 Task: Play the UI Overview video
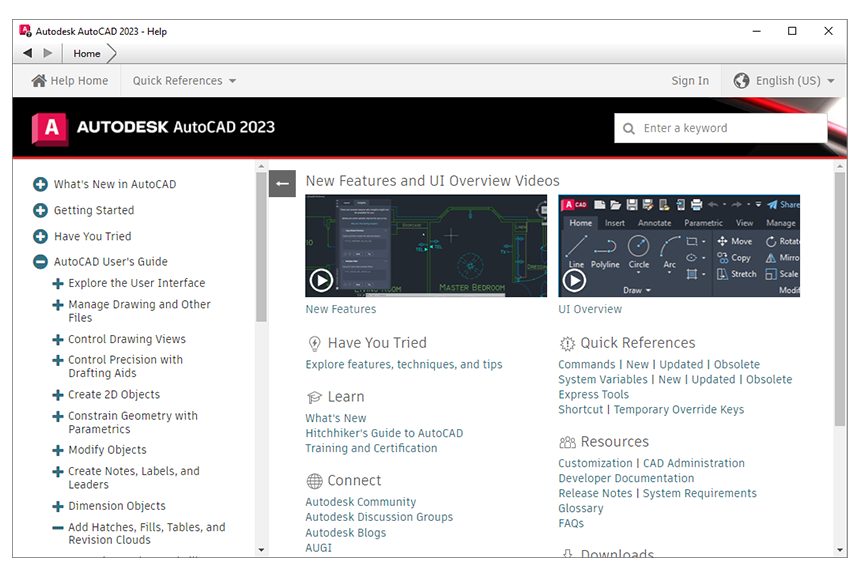pyautogui.click(x=574, y=280)
